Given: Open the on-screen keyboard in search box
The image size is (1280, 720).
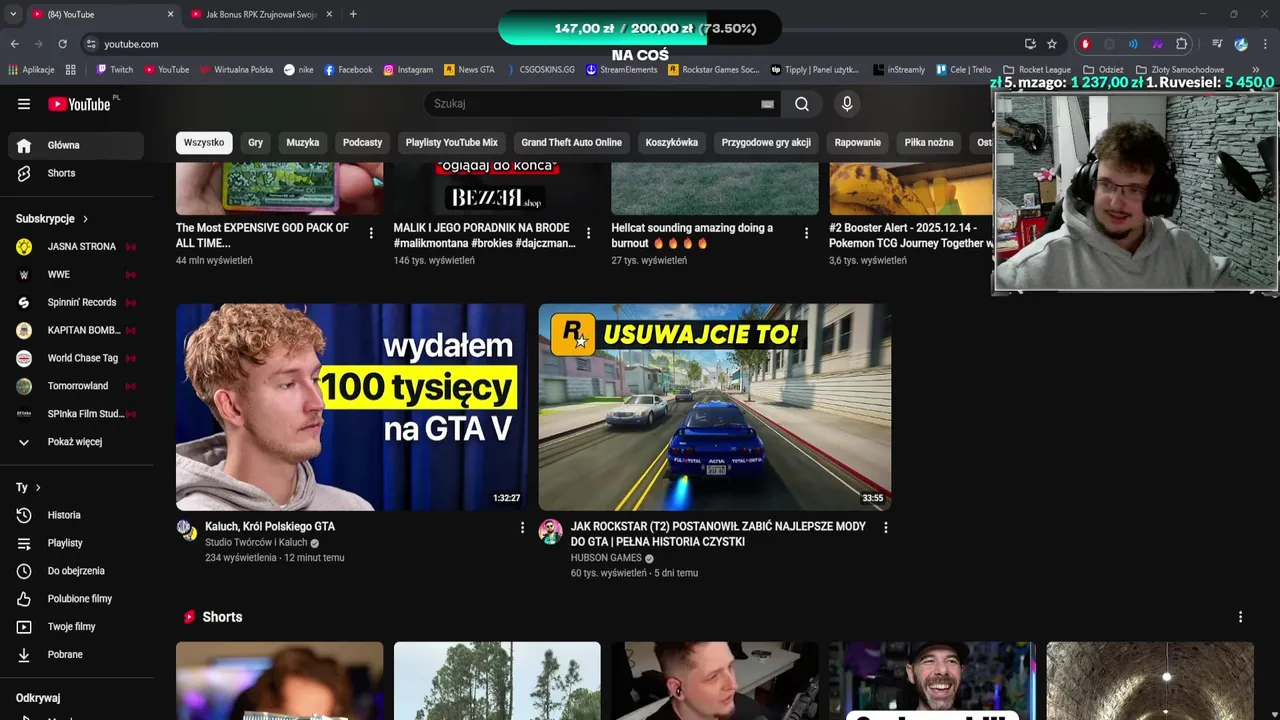Looking at the screenshot, I should coord(767,104).
